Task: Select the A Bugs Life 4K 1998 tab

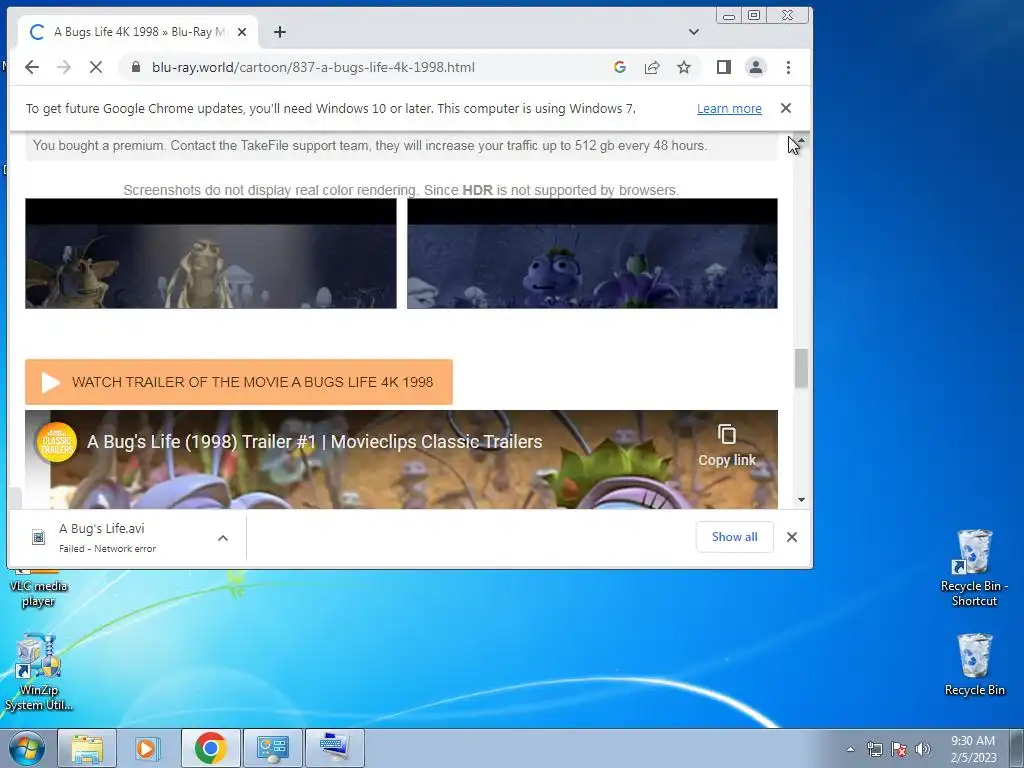Action: point(137,32)
